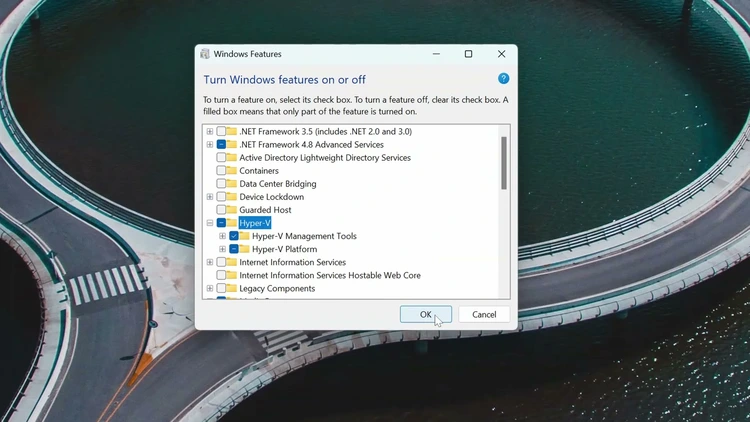The image size is (750, 422).
Task: Select the Legacy Components label
Action: pyautogui.click(x=277, y=289)
